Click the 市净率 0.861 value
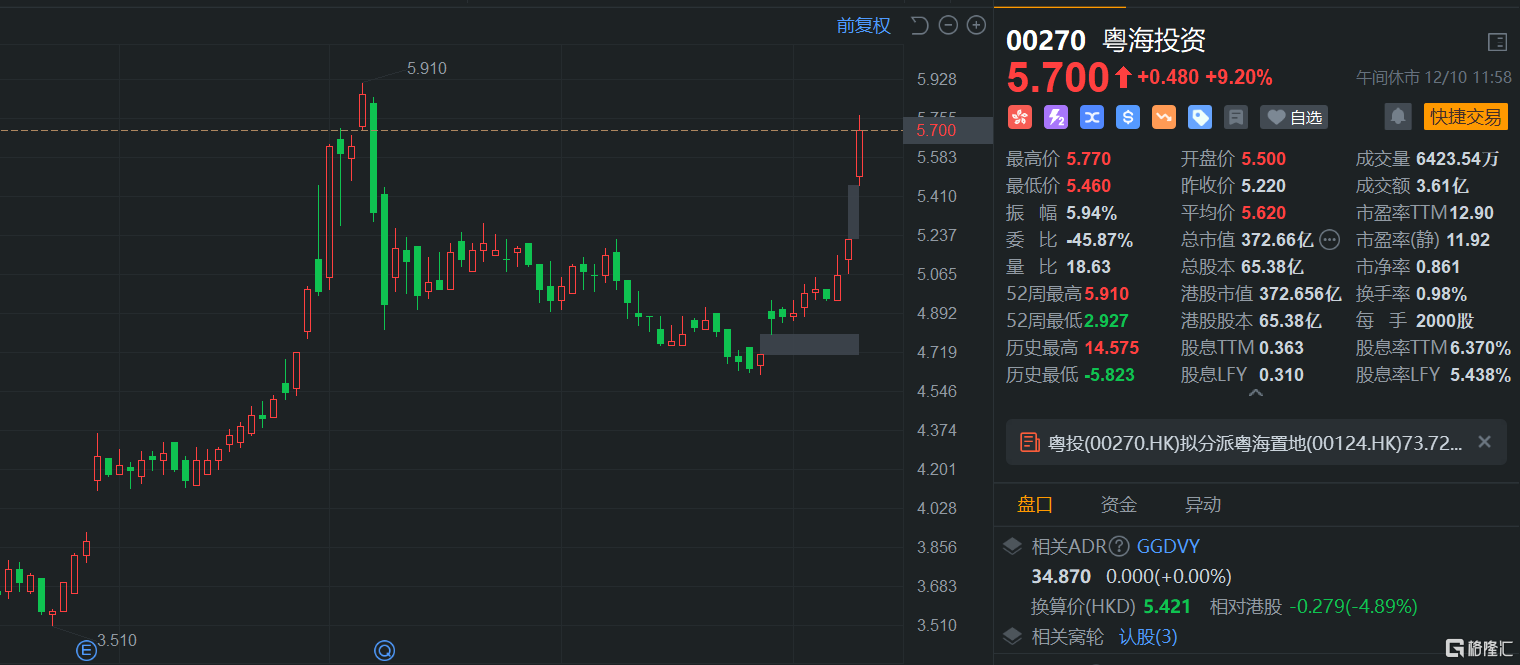This screenshot has height=665, width=1520. (x=1438, y=267)
